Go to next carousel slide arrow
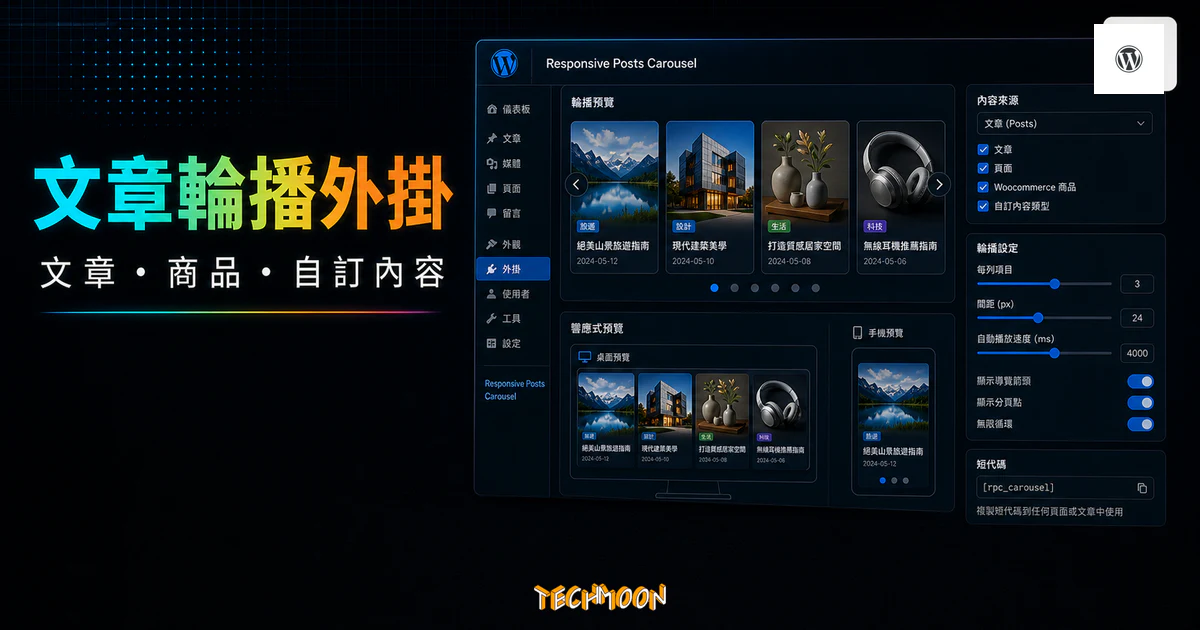This screenshot has width=1200, height=630. click(938, 184)
